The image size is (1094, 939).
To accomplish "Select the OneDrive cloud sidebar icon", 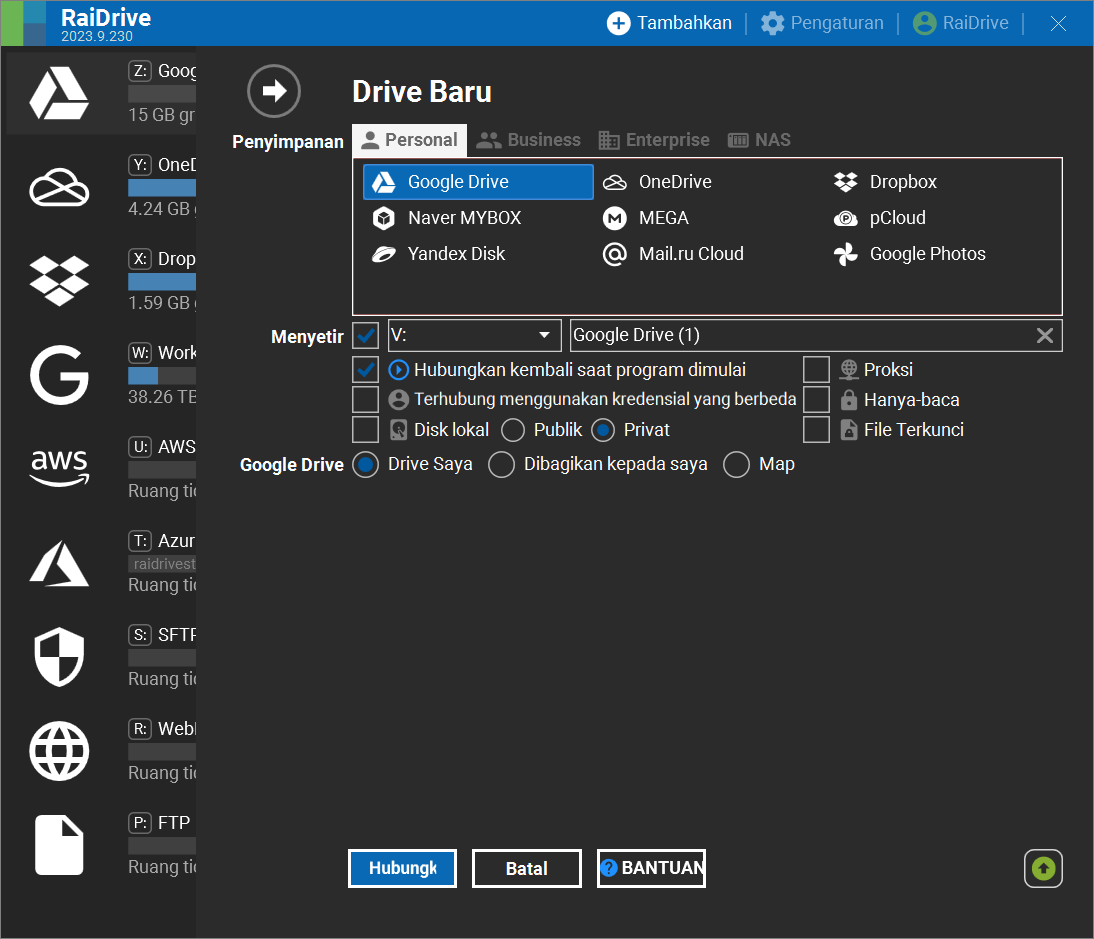I will 59,187.
